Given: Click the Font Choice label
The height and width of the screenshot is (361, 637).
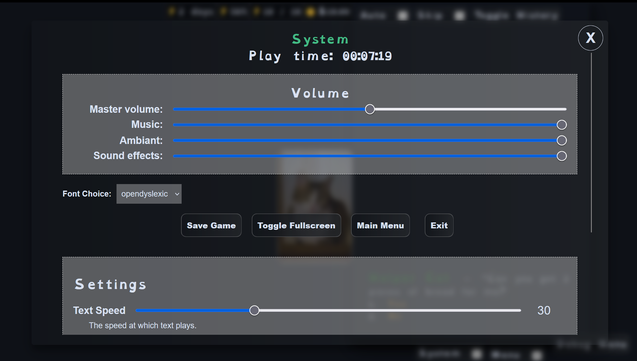Looking at the screenshot, I should (87, 194).
